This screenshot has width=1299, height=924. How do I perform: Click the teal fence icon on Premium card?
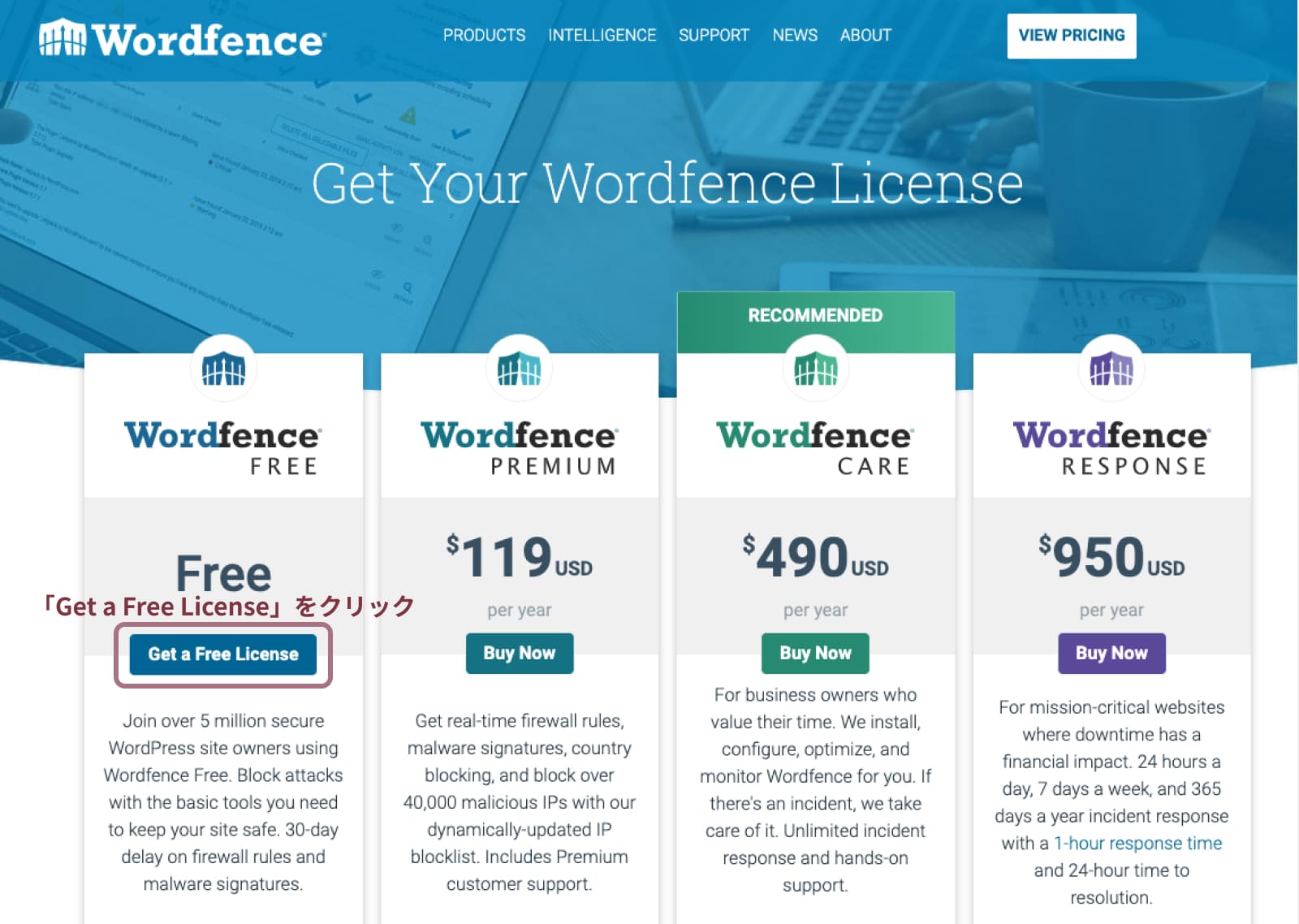coord(520,369)
